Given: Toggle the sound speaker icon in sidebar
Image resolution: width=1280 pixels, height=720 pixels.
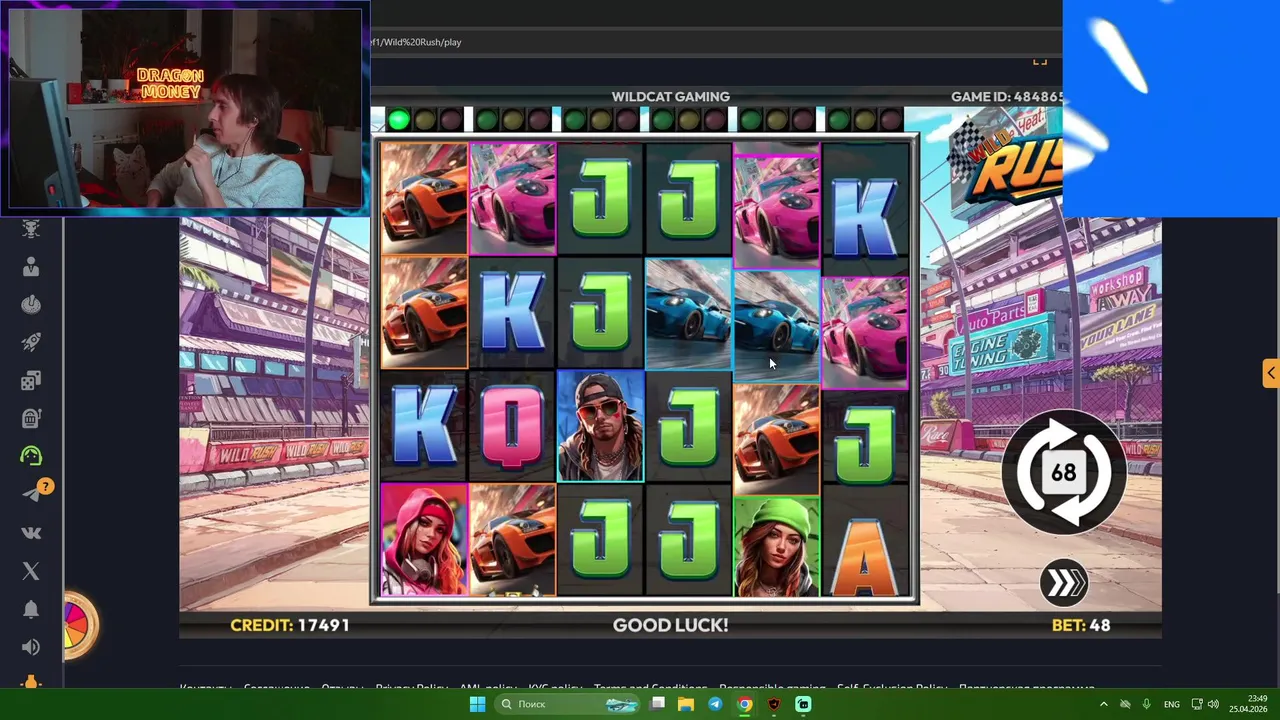Looking at the screenshot, I should (x=31, y=647).
